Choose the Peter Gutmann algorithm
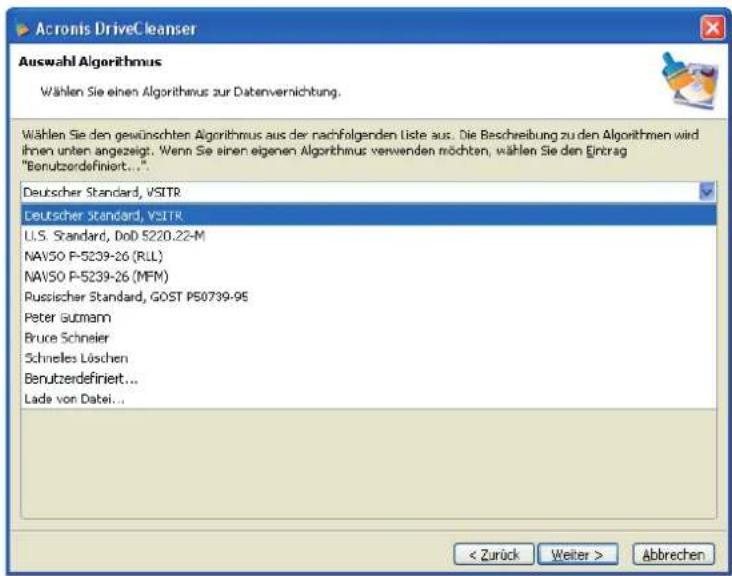 [368, 317]
